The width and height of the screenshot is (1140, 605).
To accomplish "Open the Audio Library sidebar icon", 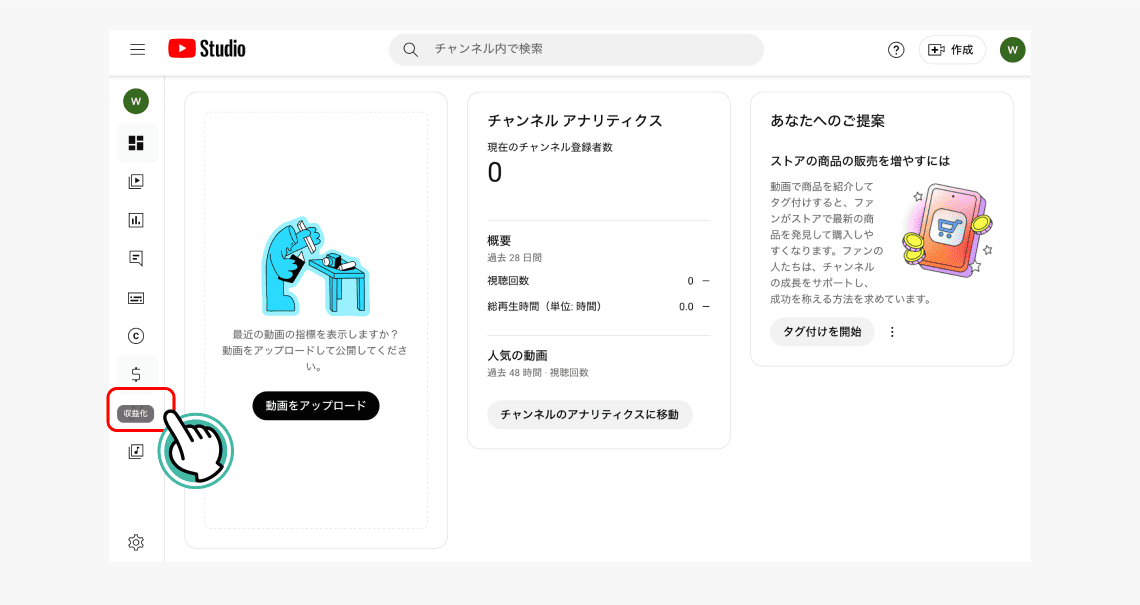I will point(136,451).
